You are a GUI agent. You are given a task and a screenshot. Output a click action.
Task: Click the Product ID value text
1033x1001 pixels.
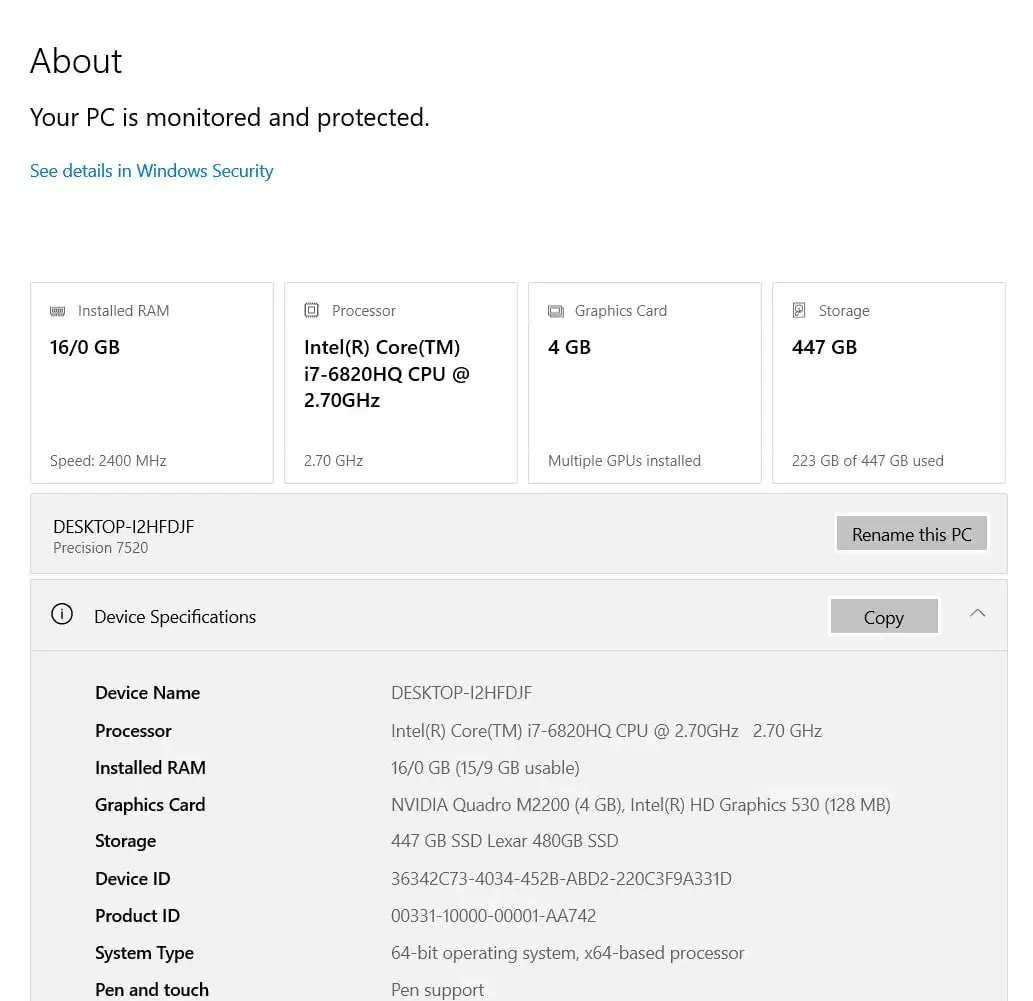[x=494, y=916]
